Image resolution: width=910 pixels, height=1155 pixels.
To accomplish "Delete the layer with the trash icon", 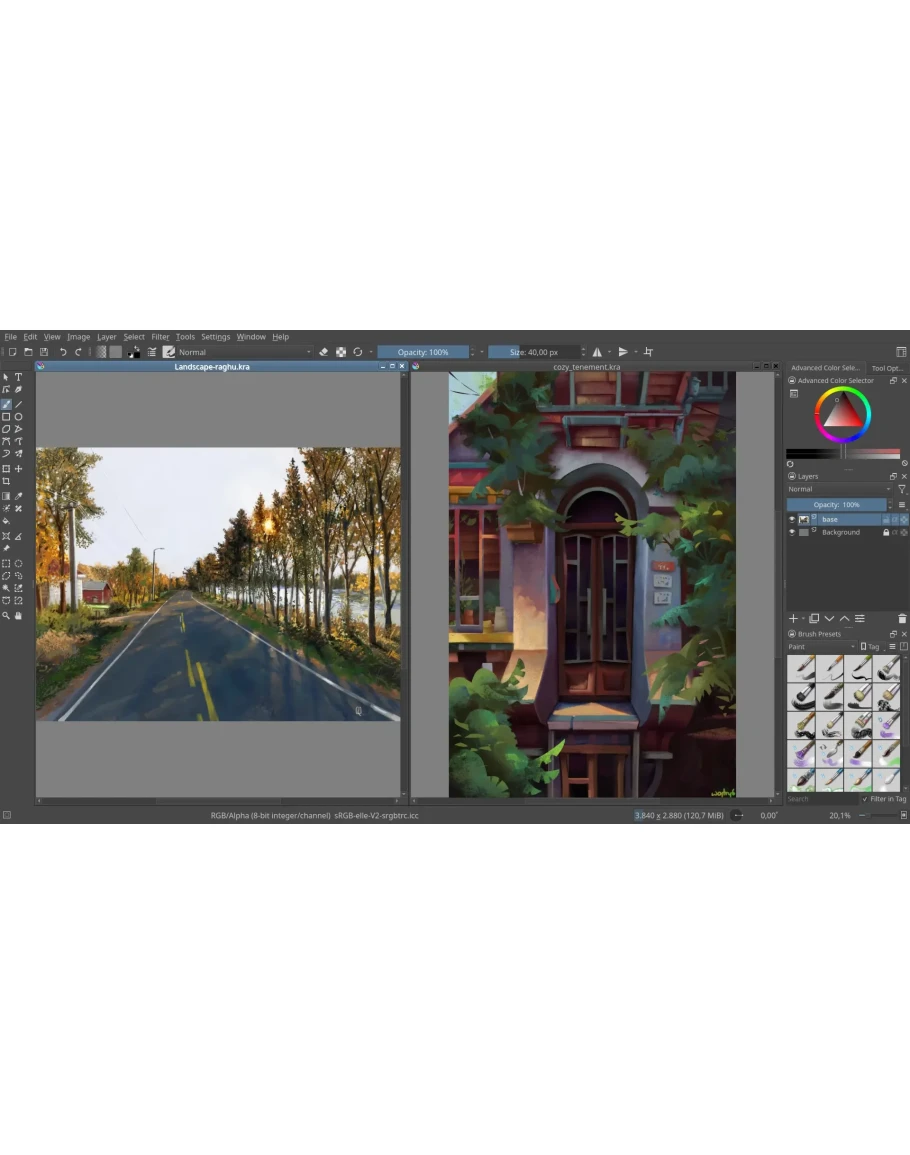I will (902, 619).
